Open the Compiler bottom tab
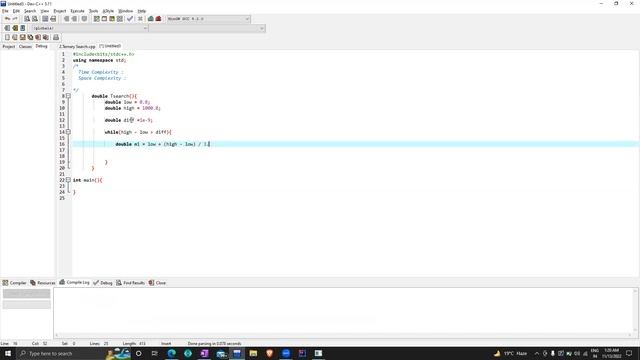The width and height of the screenshot is (640, 360). [x=14, y=282]
